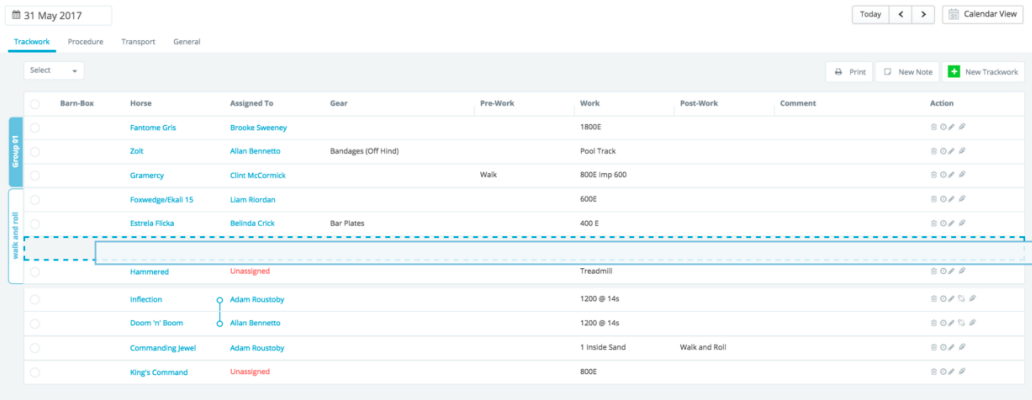This screenshot has width=1032, height=400.
Task: Click the pencil edit icon for Zolt
Action: [x=952, y=152]
